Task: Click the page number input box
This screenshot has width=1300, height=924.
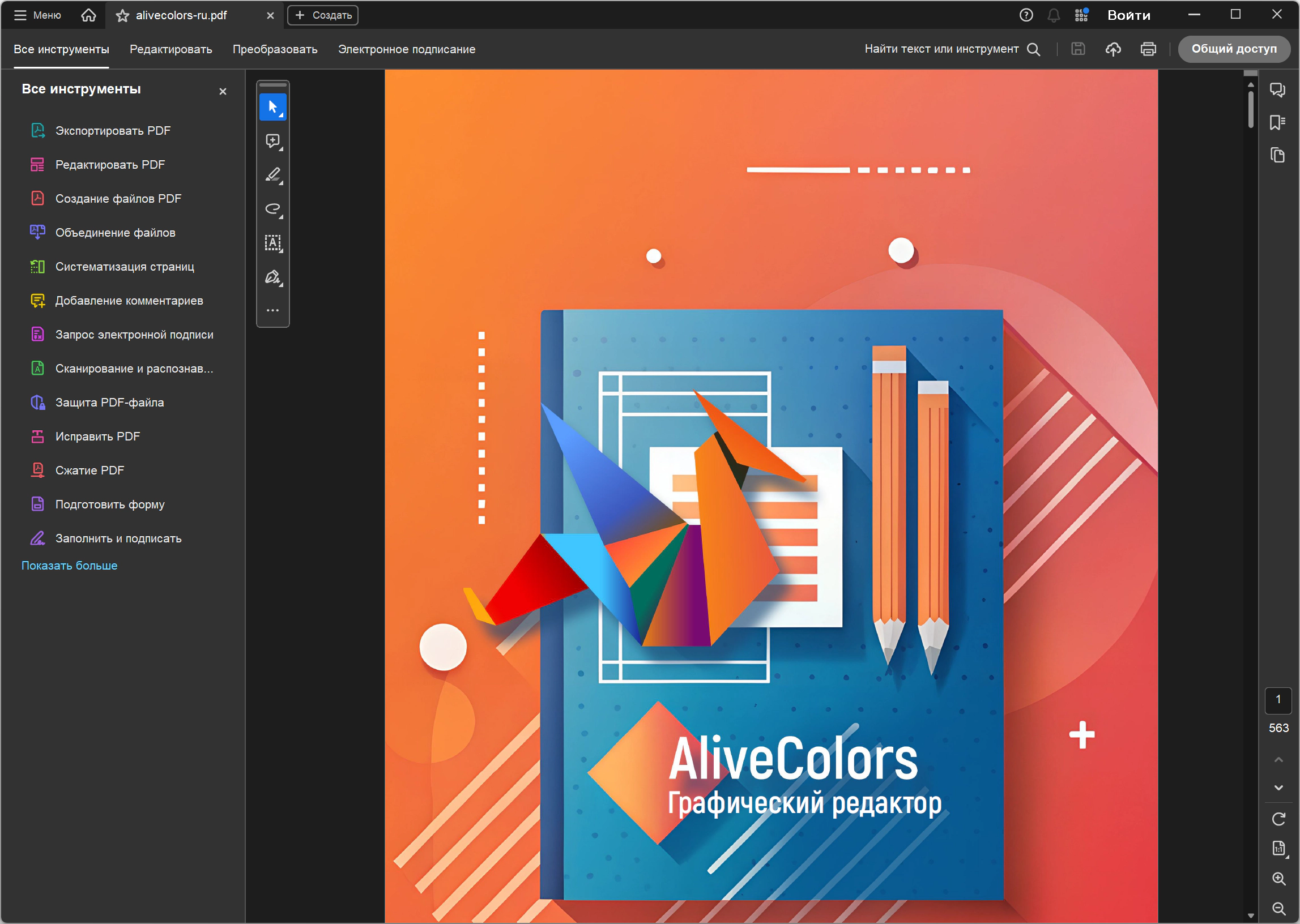Action: (1278, 700)
